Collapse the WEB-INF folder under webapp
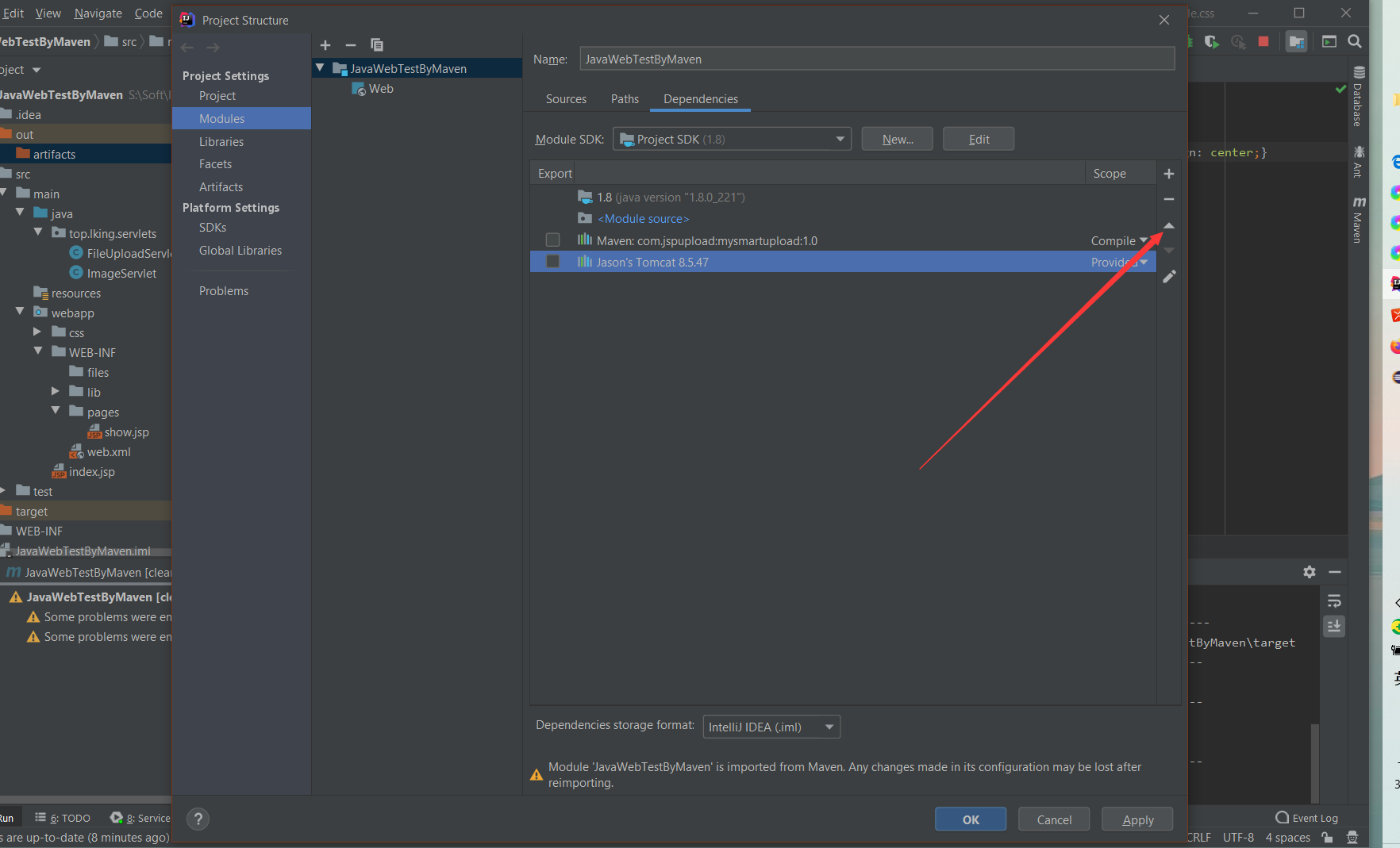This screenshot has height=848, width=1400. [x=37, y=351]
